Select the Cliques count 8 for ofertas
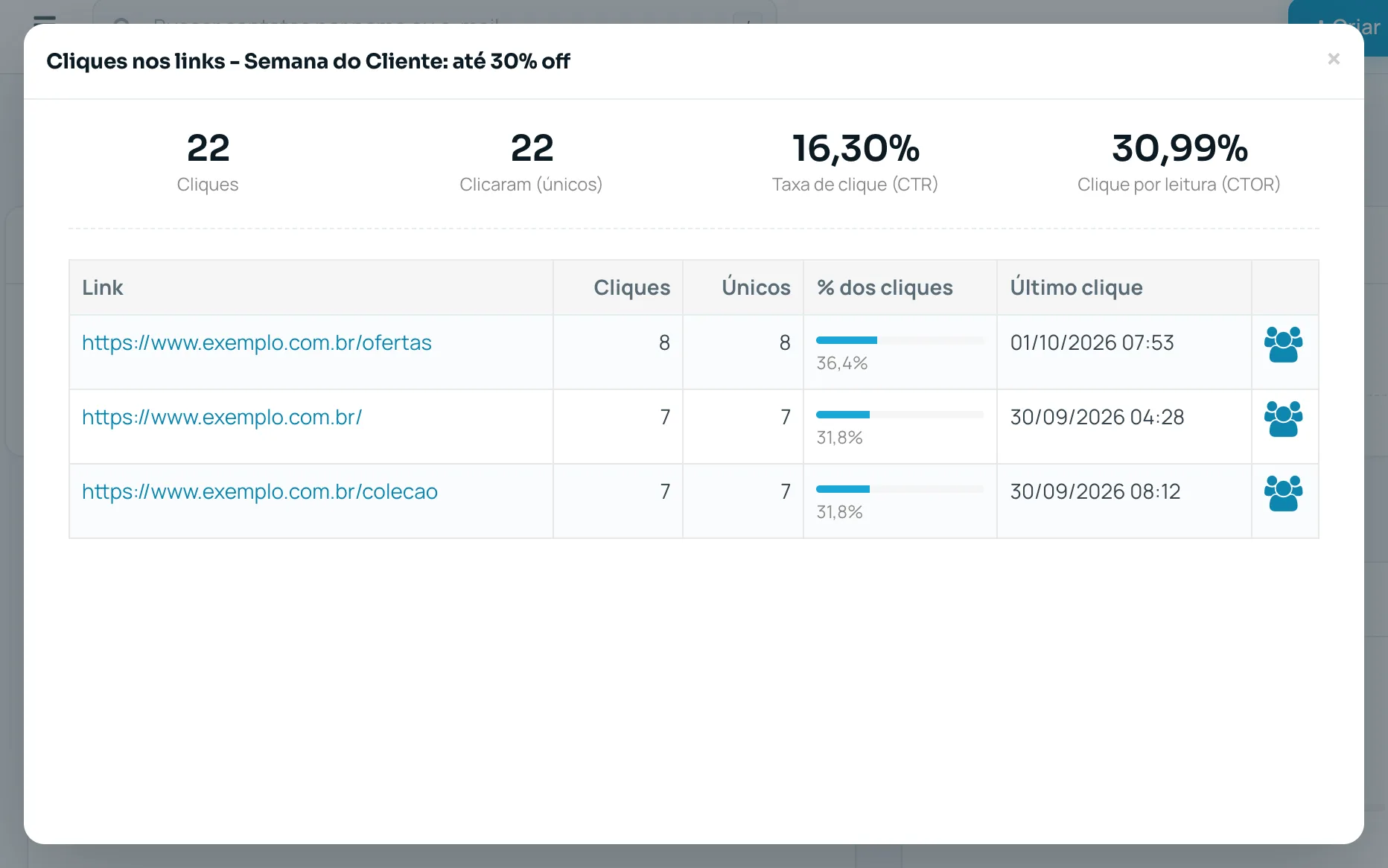Viewport: 1388px width, 868px height. pos(664,342)
